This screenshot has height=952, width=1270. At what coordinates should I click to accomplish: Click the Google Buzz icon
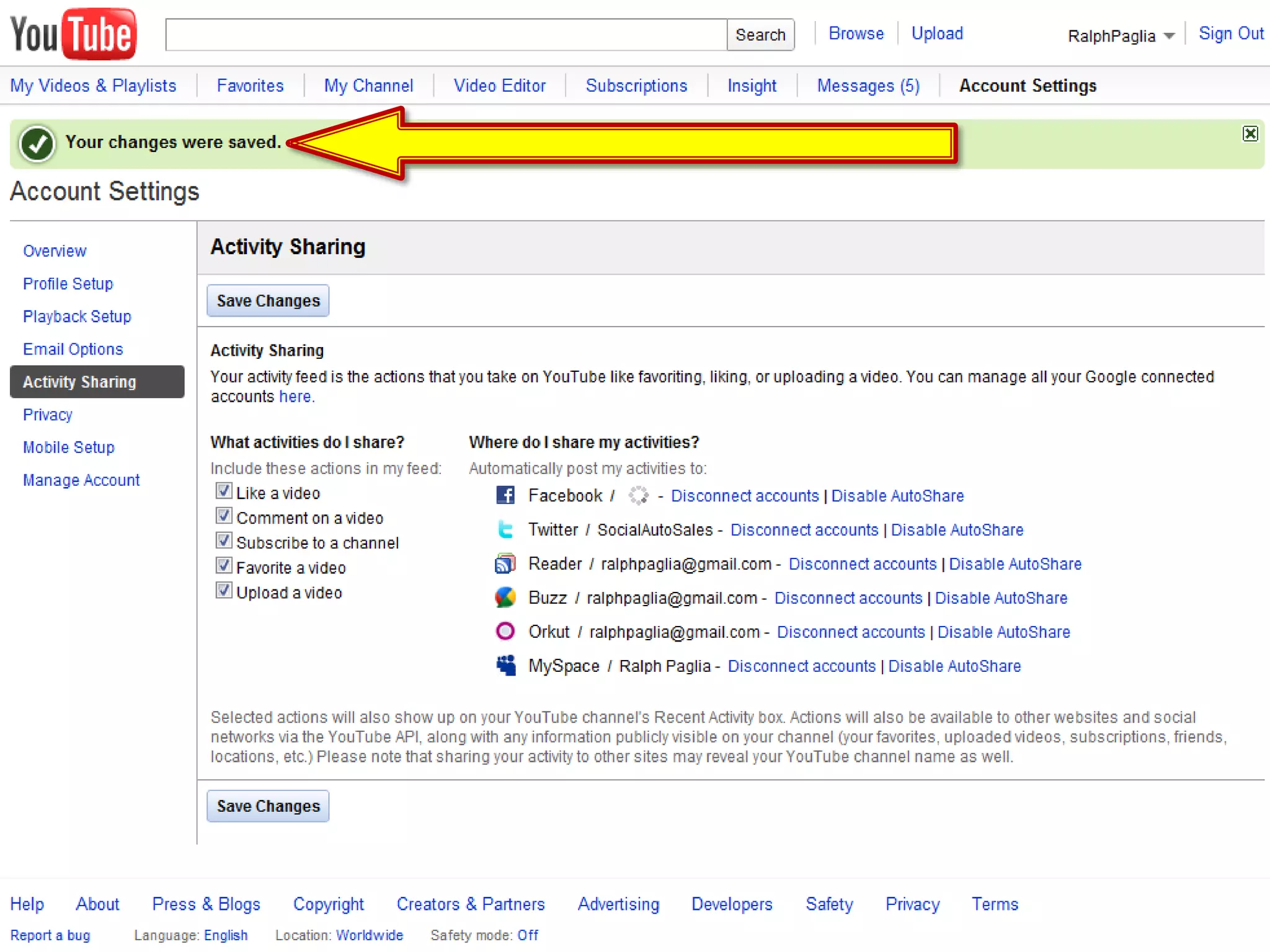pos(505,597)
